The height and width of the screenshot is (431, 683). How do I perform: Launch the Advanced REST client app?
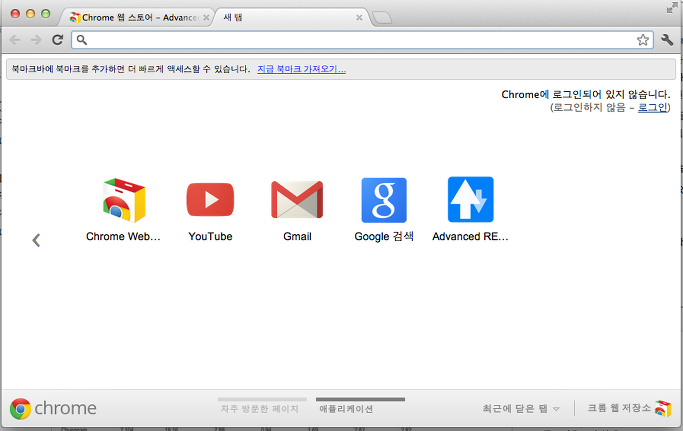click(x=470, y=200)
